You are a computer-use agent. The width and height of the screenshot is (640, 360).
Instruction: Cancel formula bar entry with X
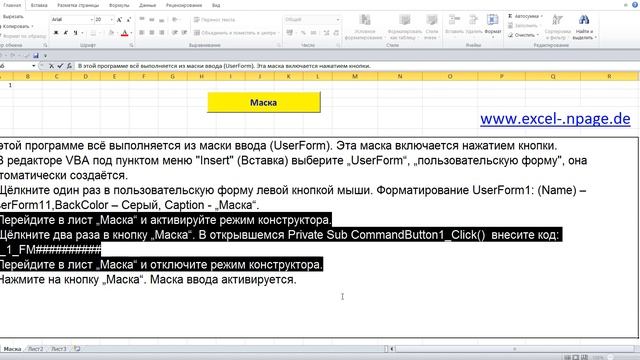click(x=51, y=66)
